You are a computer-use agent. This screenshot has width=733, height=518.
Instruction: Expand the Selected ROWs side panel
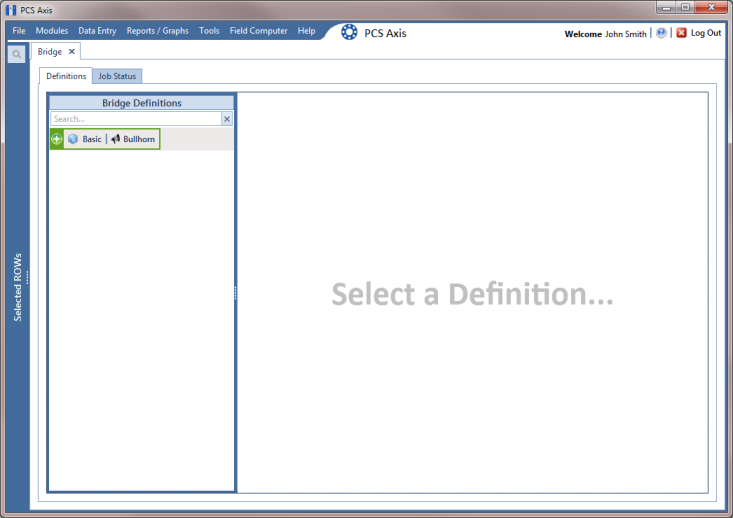point(18,287)
